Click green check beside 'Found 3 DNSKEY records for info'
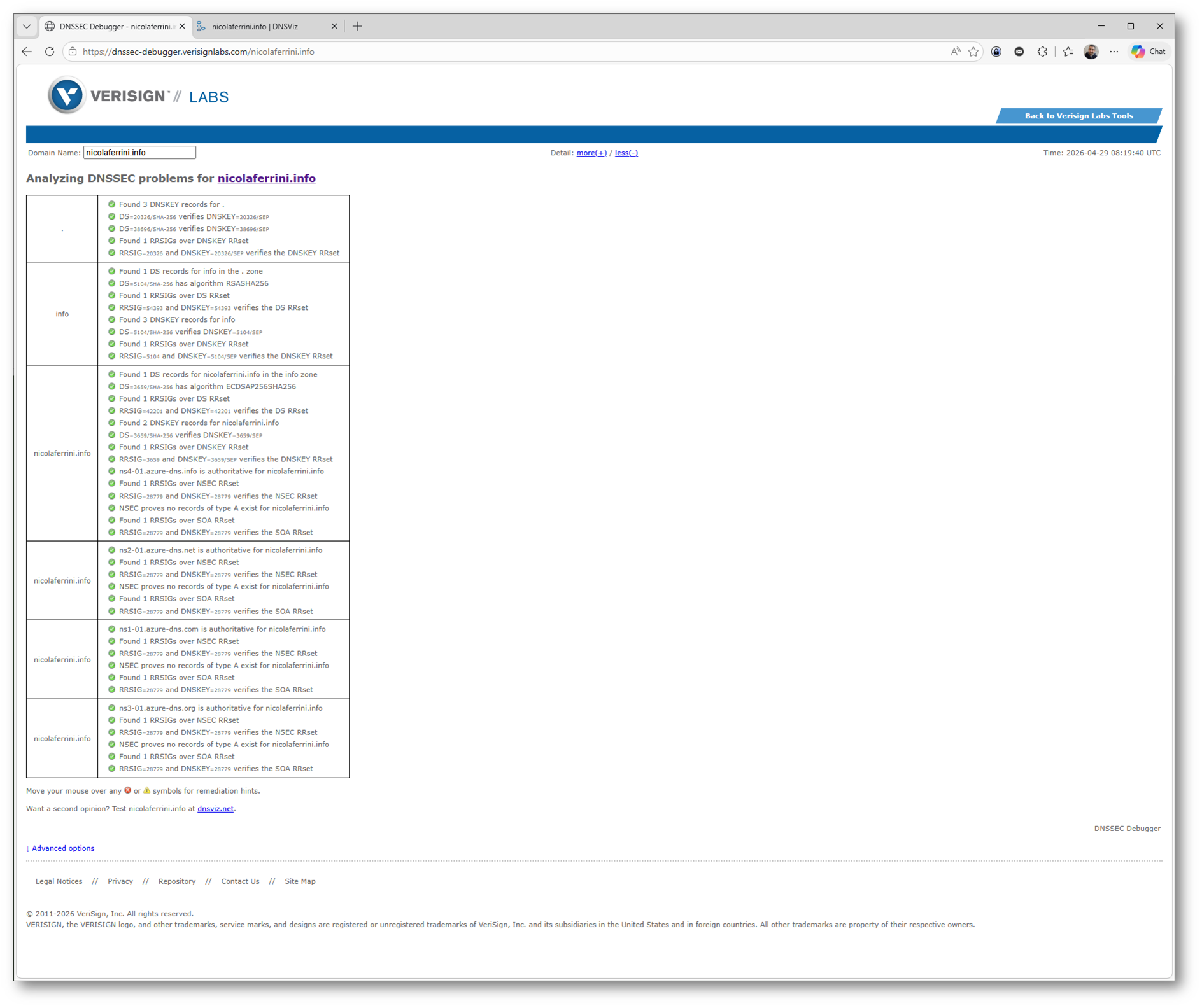This screenshot has width=1202, height=1008. [x=111, y=319]
